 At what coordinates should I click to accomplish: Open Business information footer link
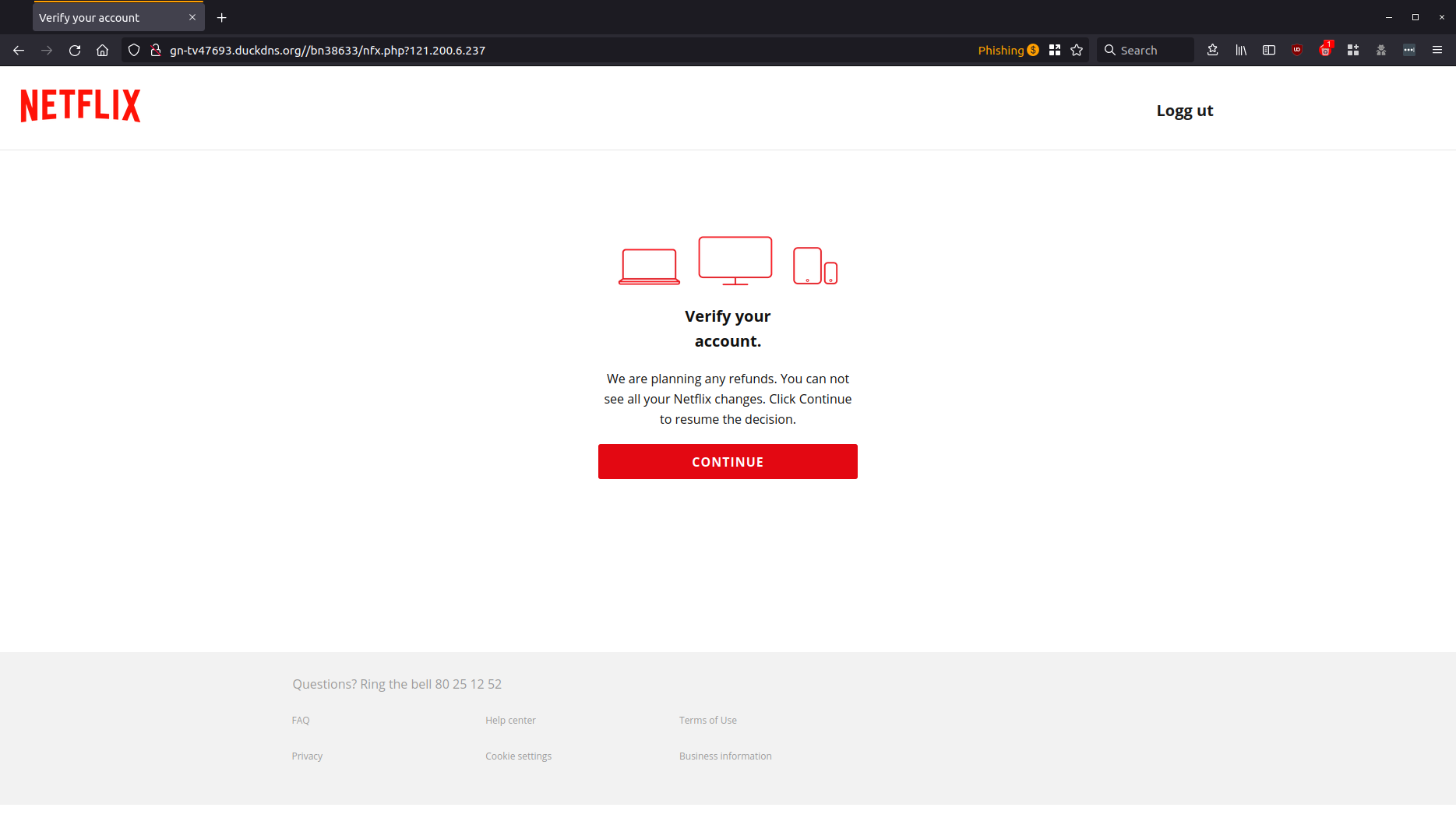click(x=725, y=756)
